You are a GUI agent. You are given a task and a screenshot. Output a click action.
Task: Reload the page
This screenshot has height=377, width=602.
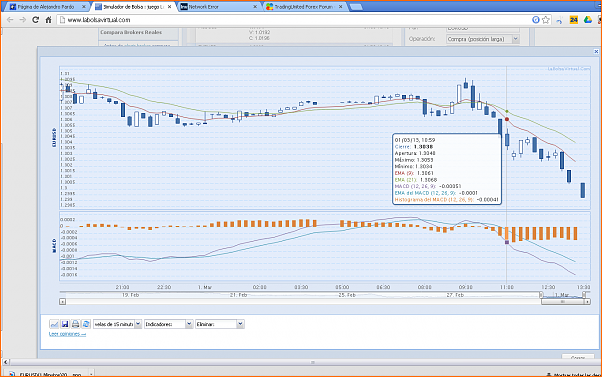coord(35,20)
